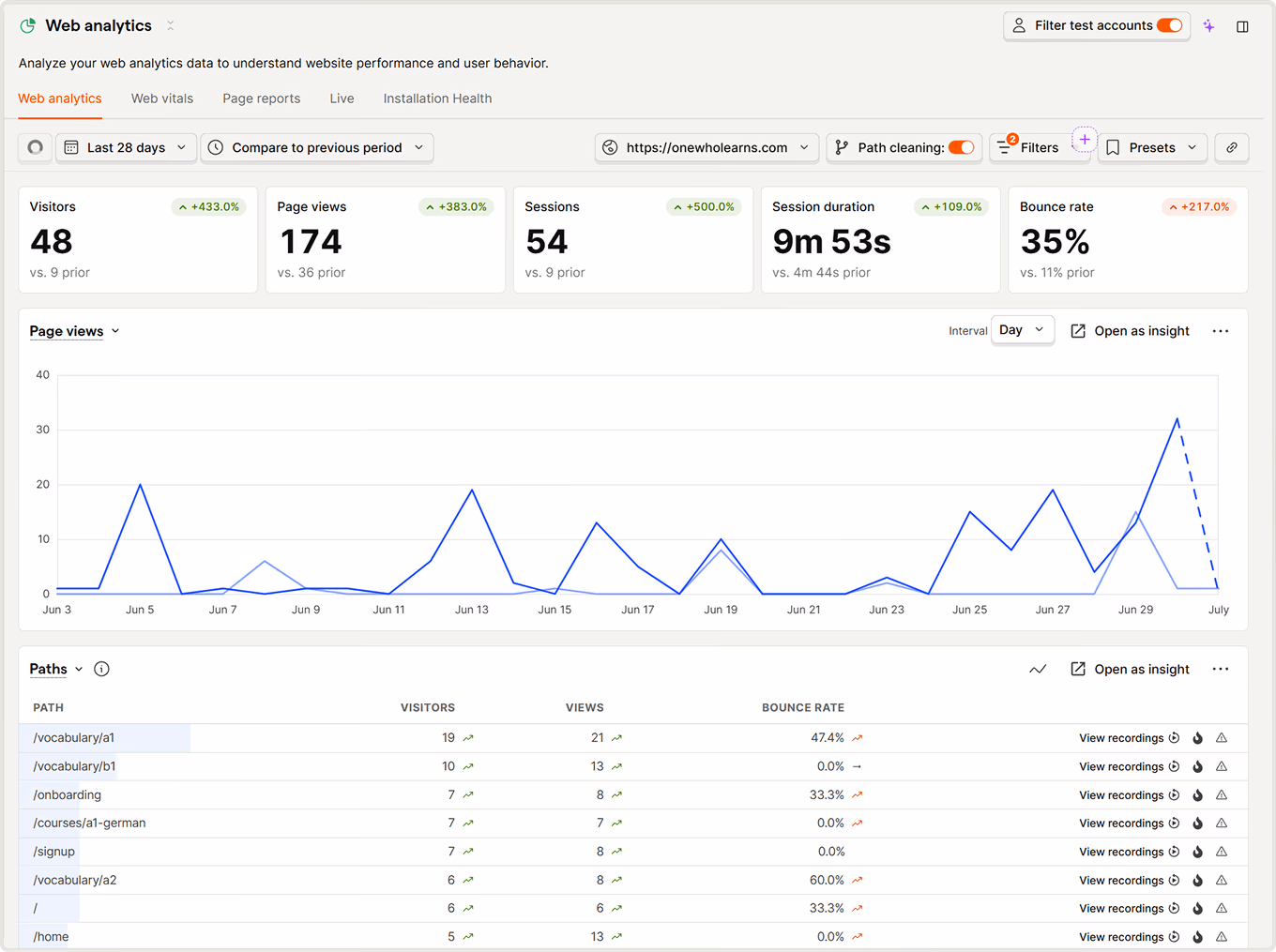Image resolution: width=1276 pixels, height=952 pixels.
Task: Open the onewholearns.com domain dropdown
Action: click(x=706, y=147)
